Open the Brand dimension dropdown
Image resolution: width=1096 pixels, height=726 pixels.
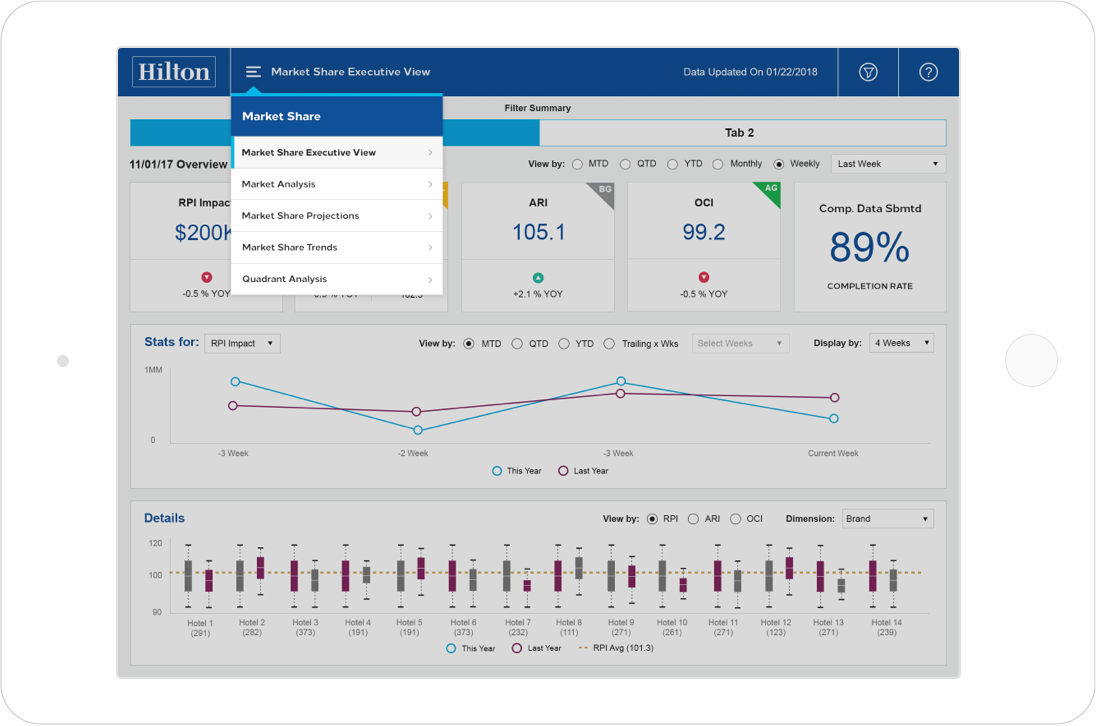click(x=888, y=519)
